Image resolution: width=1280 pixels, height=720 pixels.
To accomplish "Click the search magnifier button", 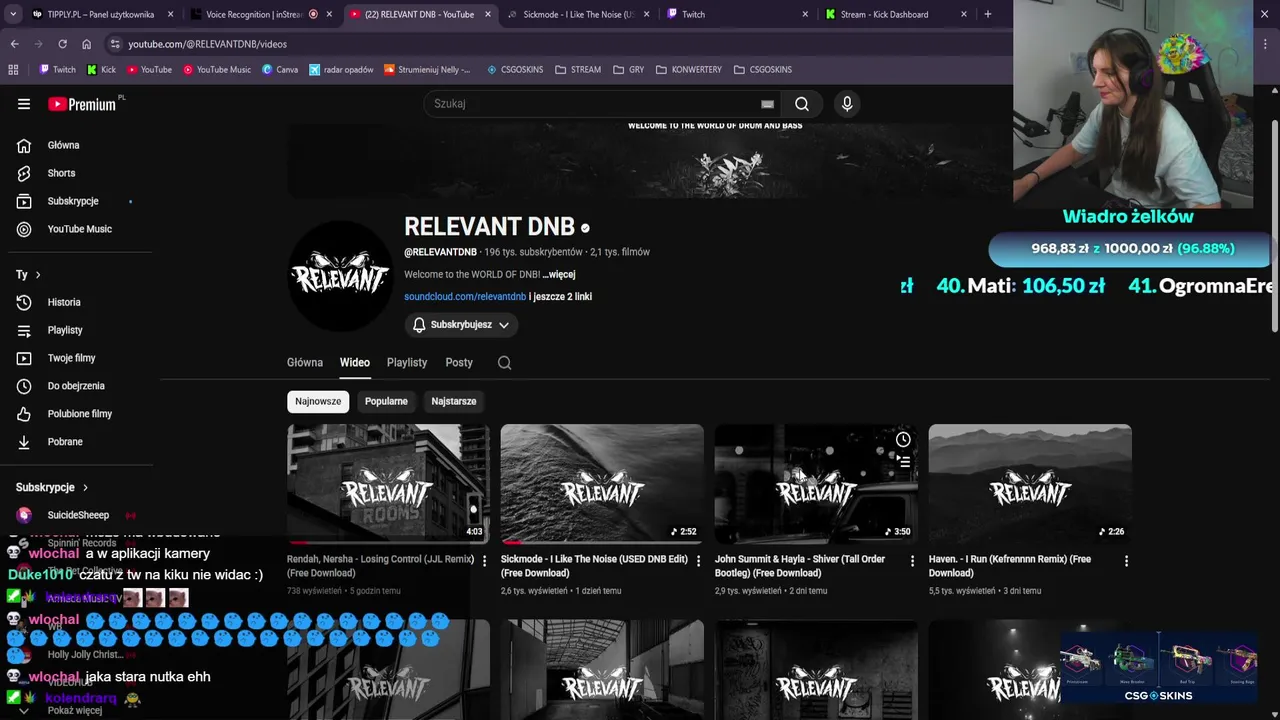I will coord(802,104).
